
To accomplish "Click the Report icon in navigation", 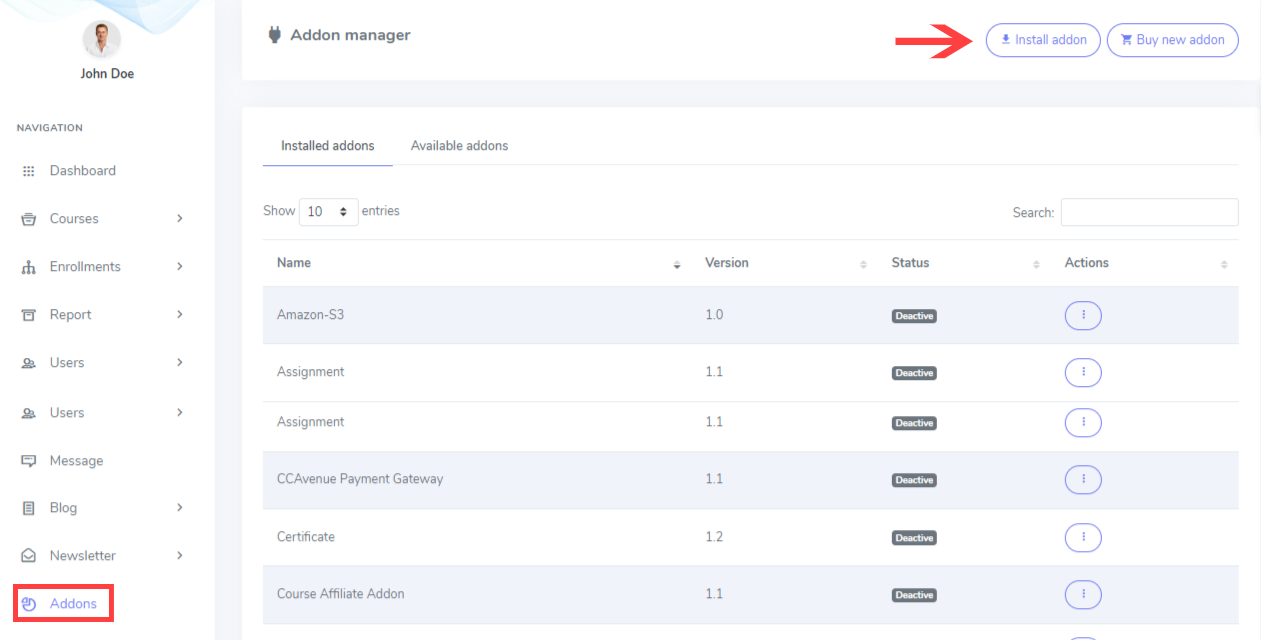I will (29, 315).
